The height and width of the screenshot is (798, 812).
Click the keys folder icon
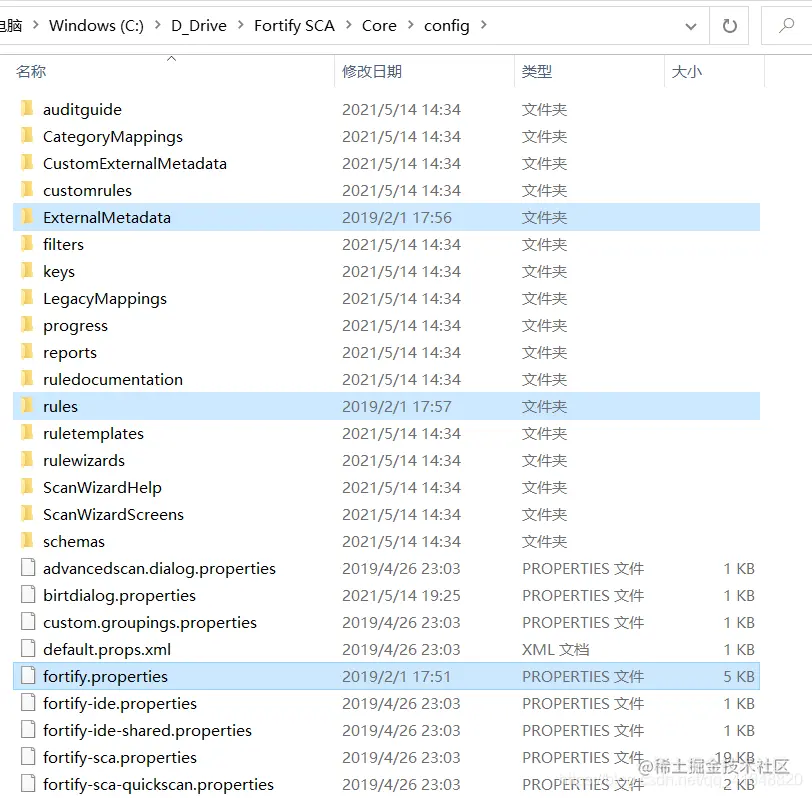point(27,270)
